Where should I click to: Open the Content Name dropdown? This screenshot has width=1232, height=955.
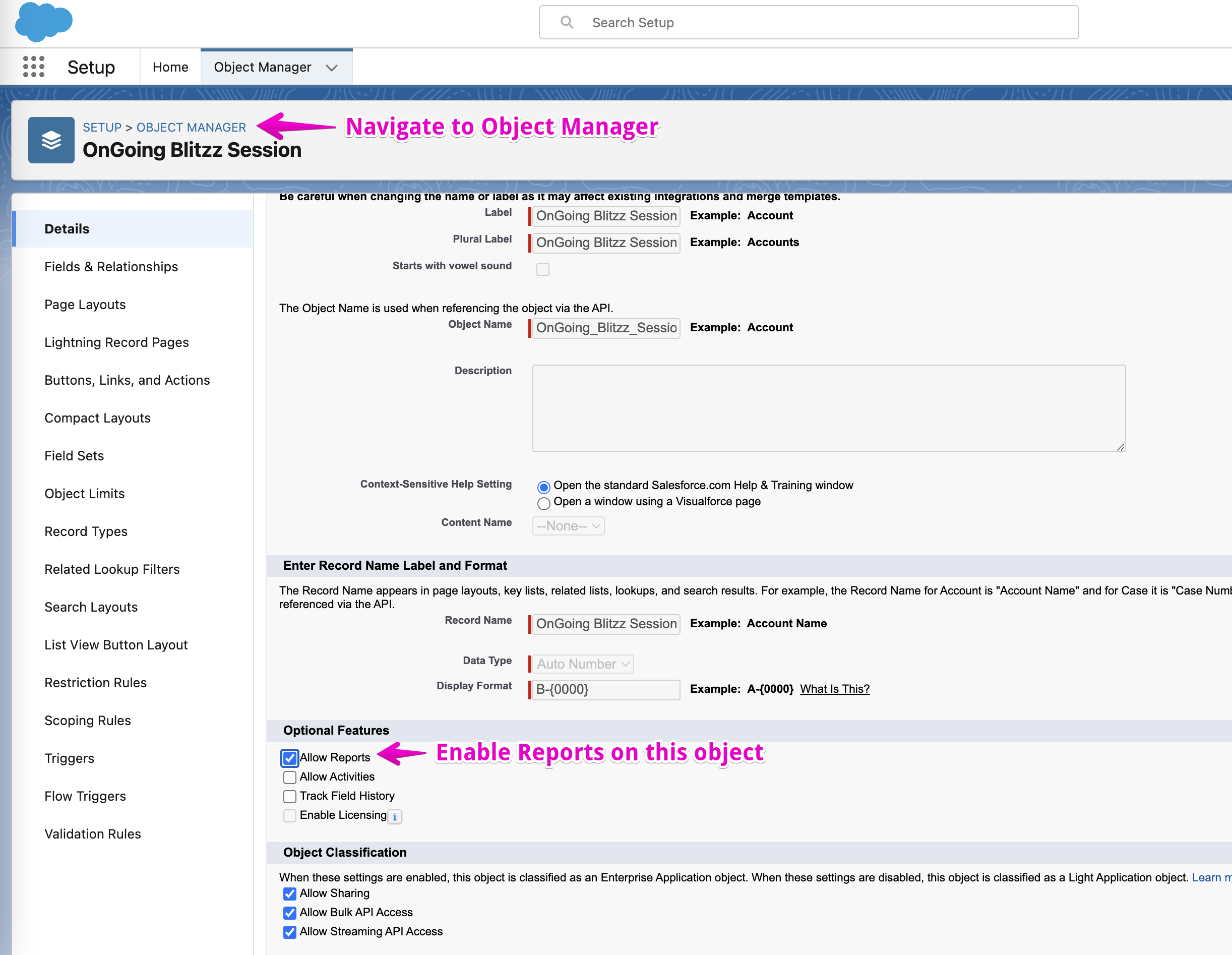pos(568,526)
